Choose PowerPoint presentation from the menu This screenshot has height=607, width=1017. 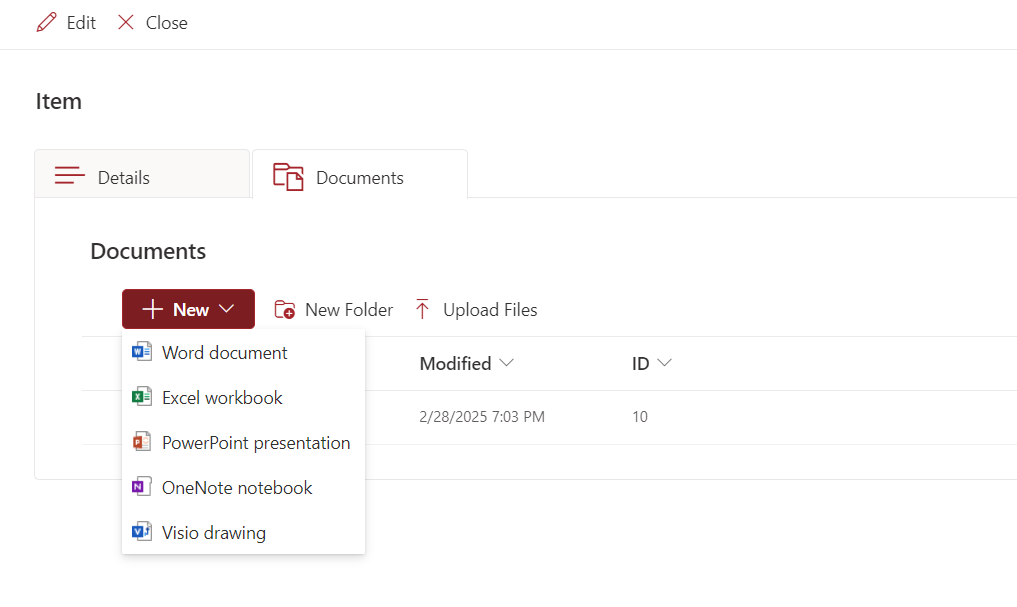(x=255, y=442)
